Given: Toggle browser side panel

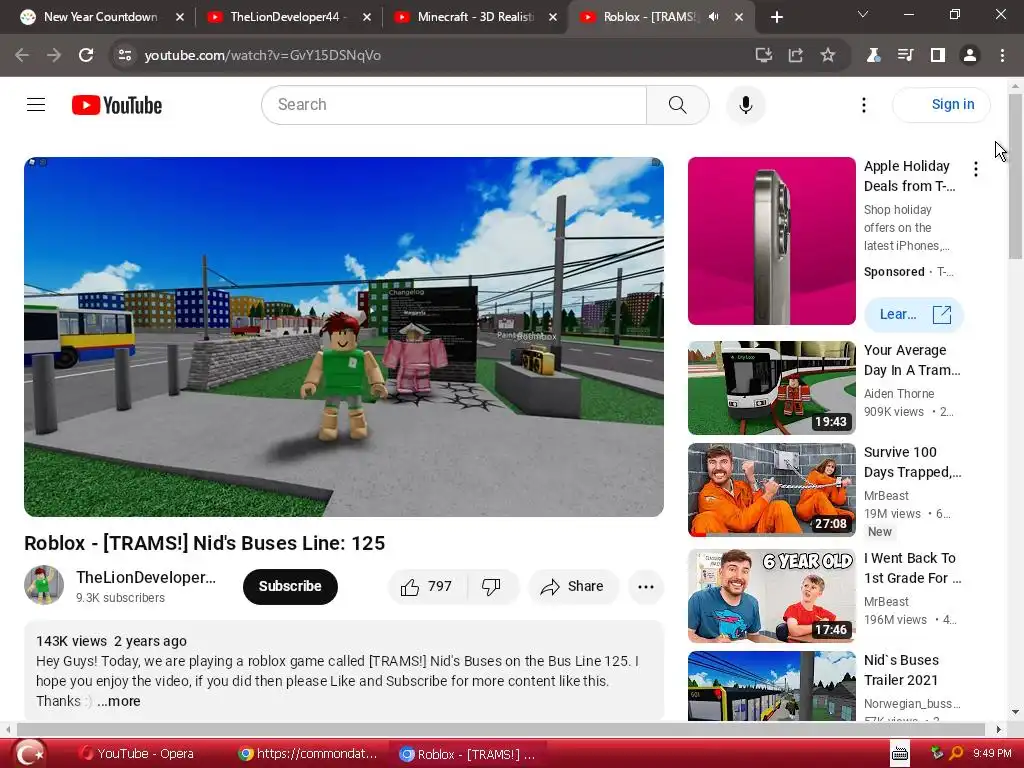Looking at the screenshot, I should (x=938, y=56).
